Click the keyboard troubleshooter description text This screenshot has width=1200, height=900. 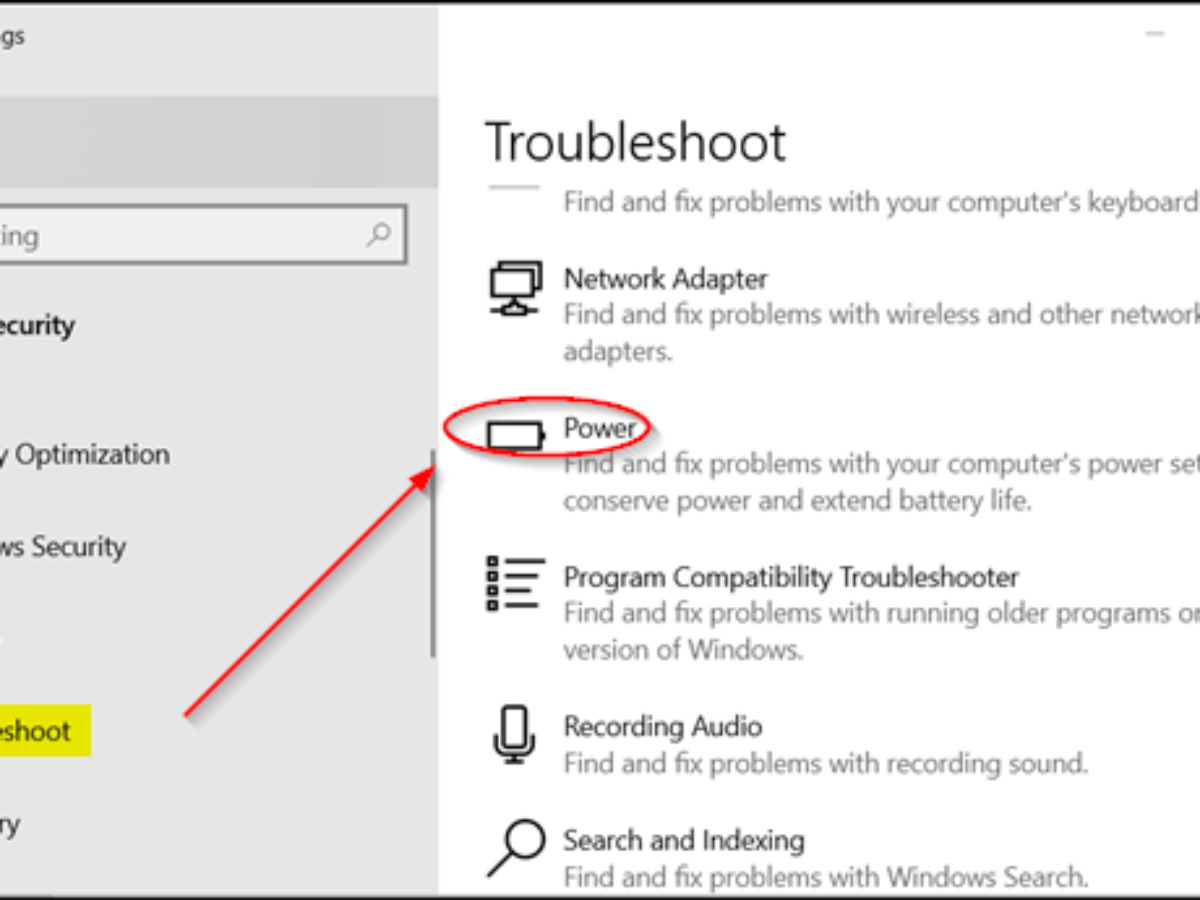880,202
